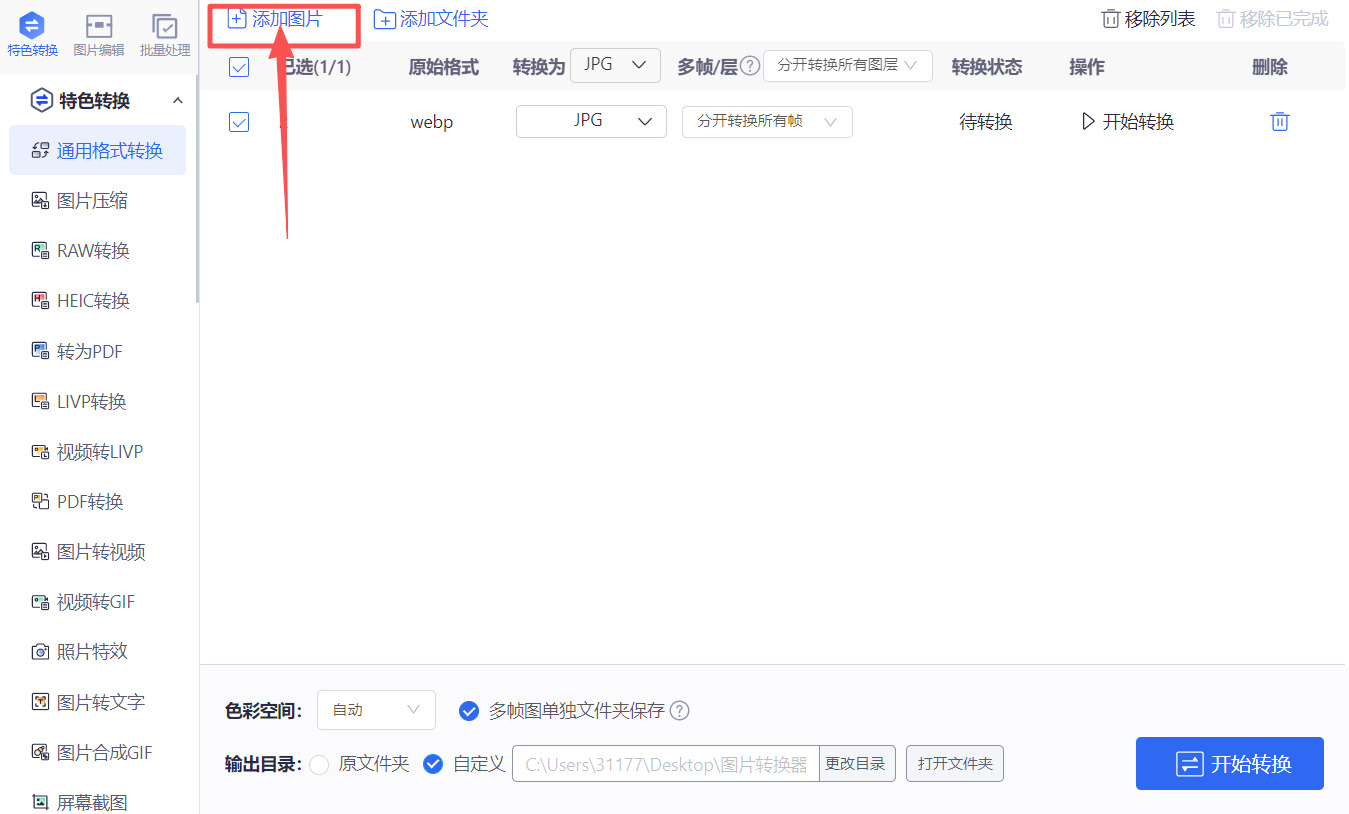
Task: Open the 分开转换所有帧 dropdown
Action: 767,121
